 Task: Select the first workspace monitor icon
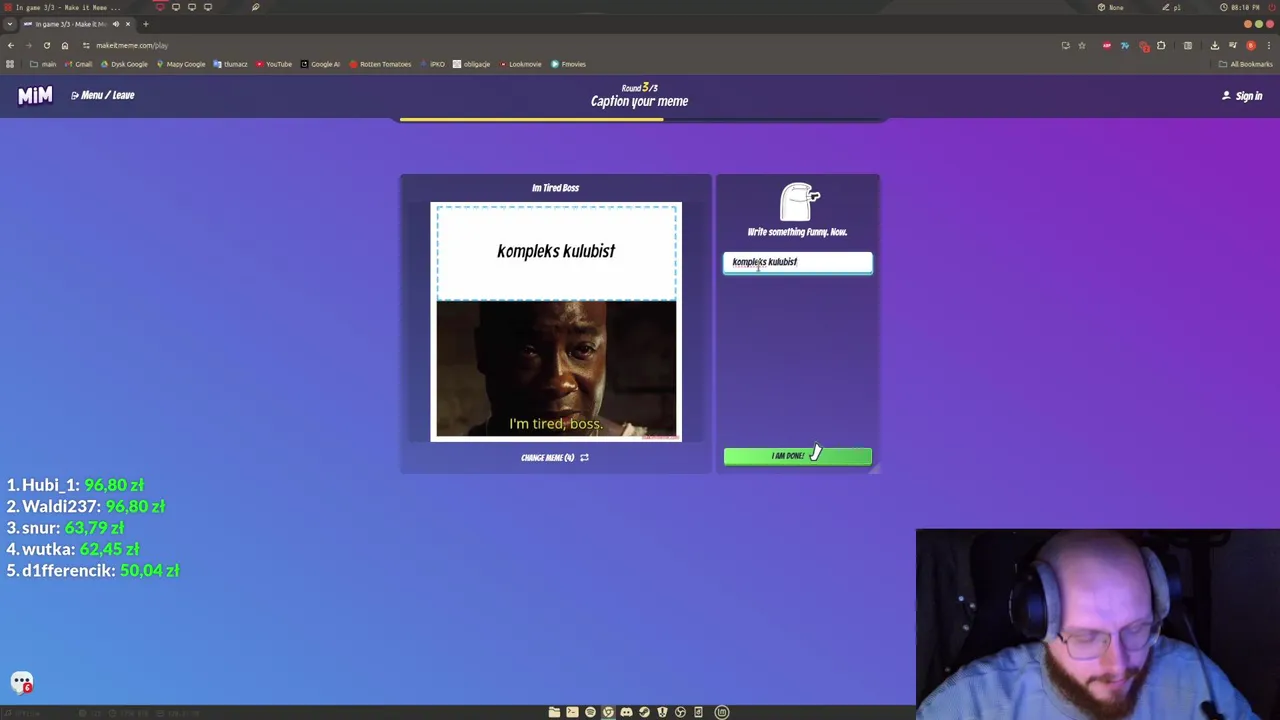tap(160, 7)
